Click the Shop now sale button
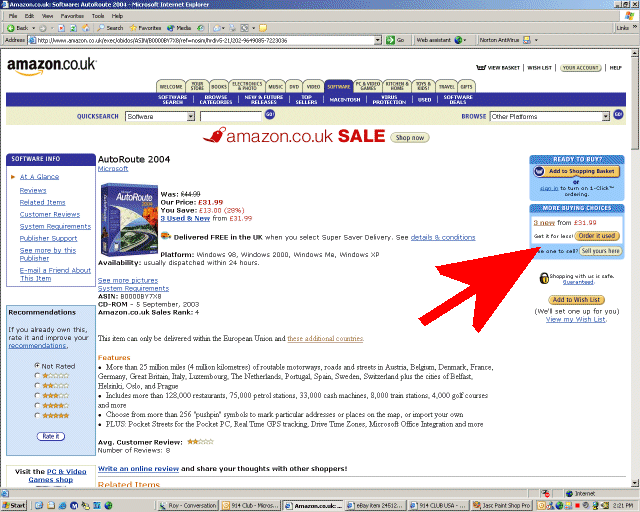Viewport: 640px width, 512px height. (410, 138)
